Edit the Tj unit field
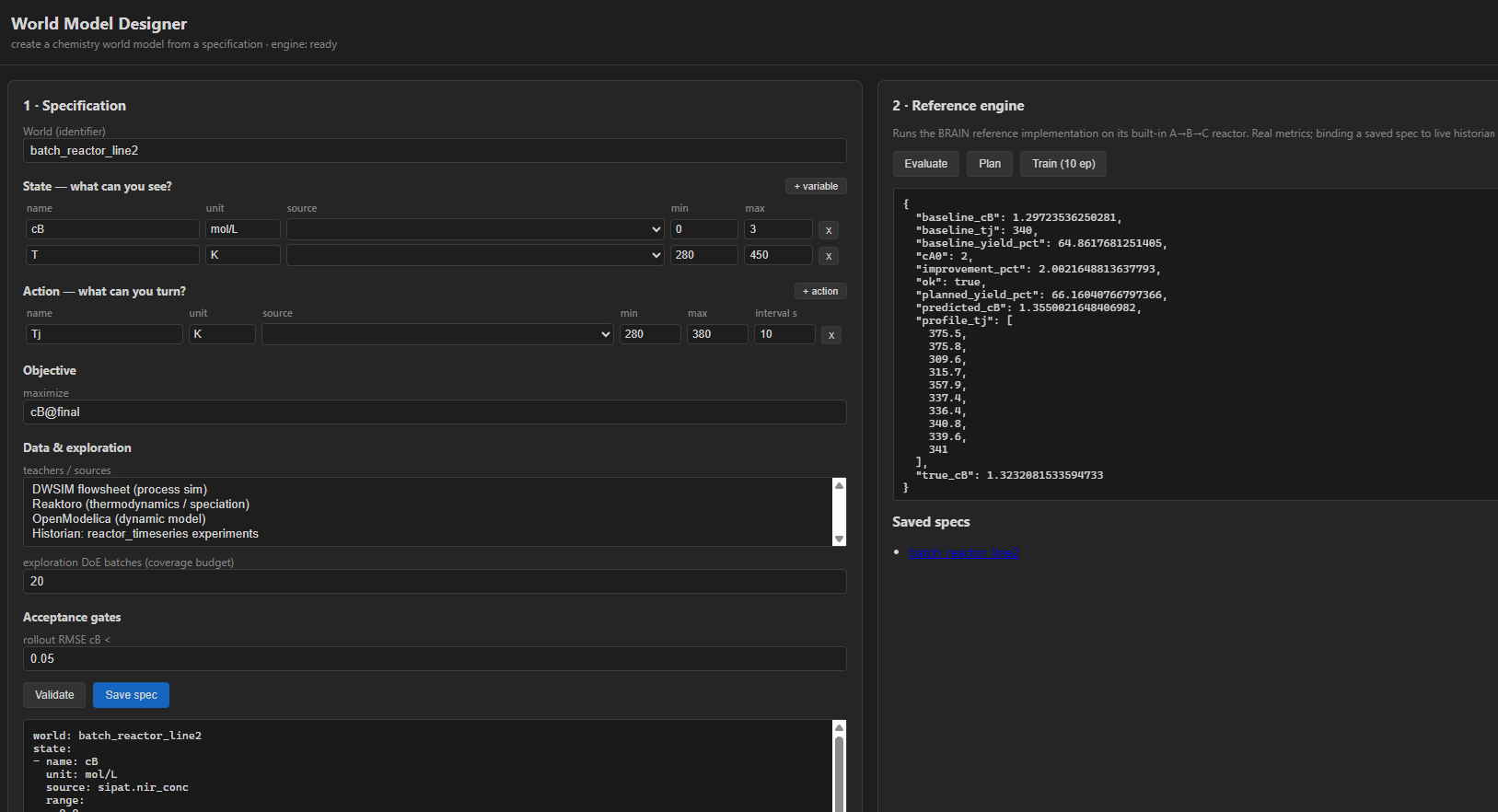This screenshot has height=812, width=1498. click(x=222, y=334)
